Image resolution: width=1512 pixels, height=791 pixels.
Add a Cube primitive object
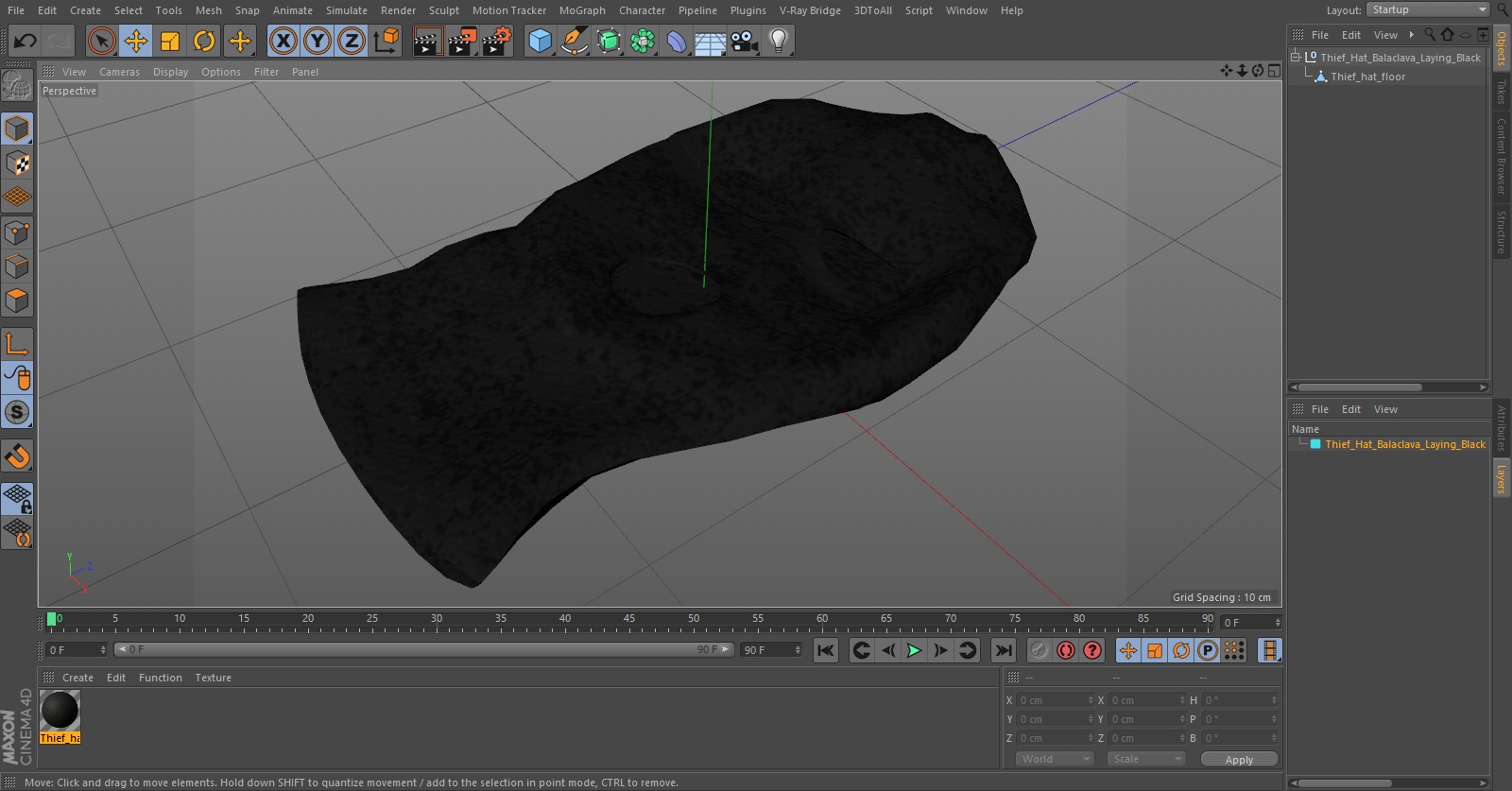[540, 41]
